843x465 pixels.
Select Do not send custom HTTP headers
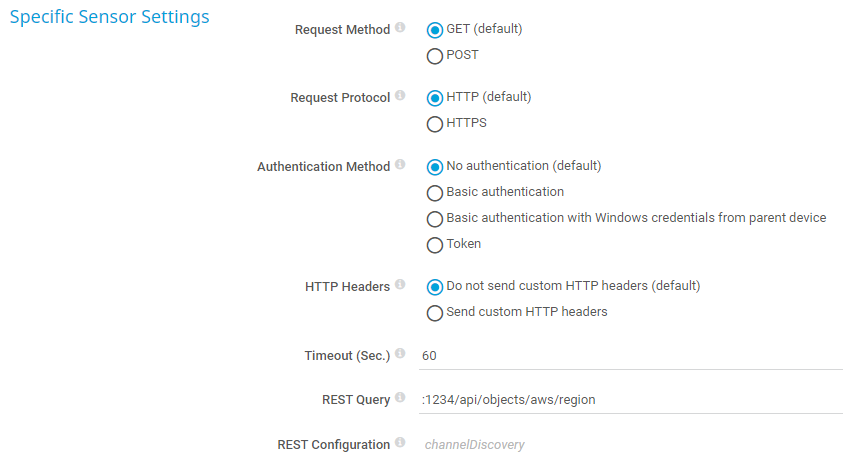(x=435, y=287)
